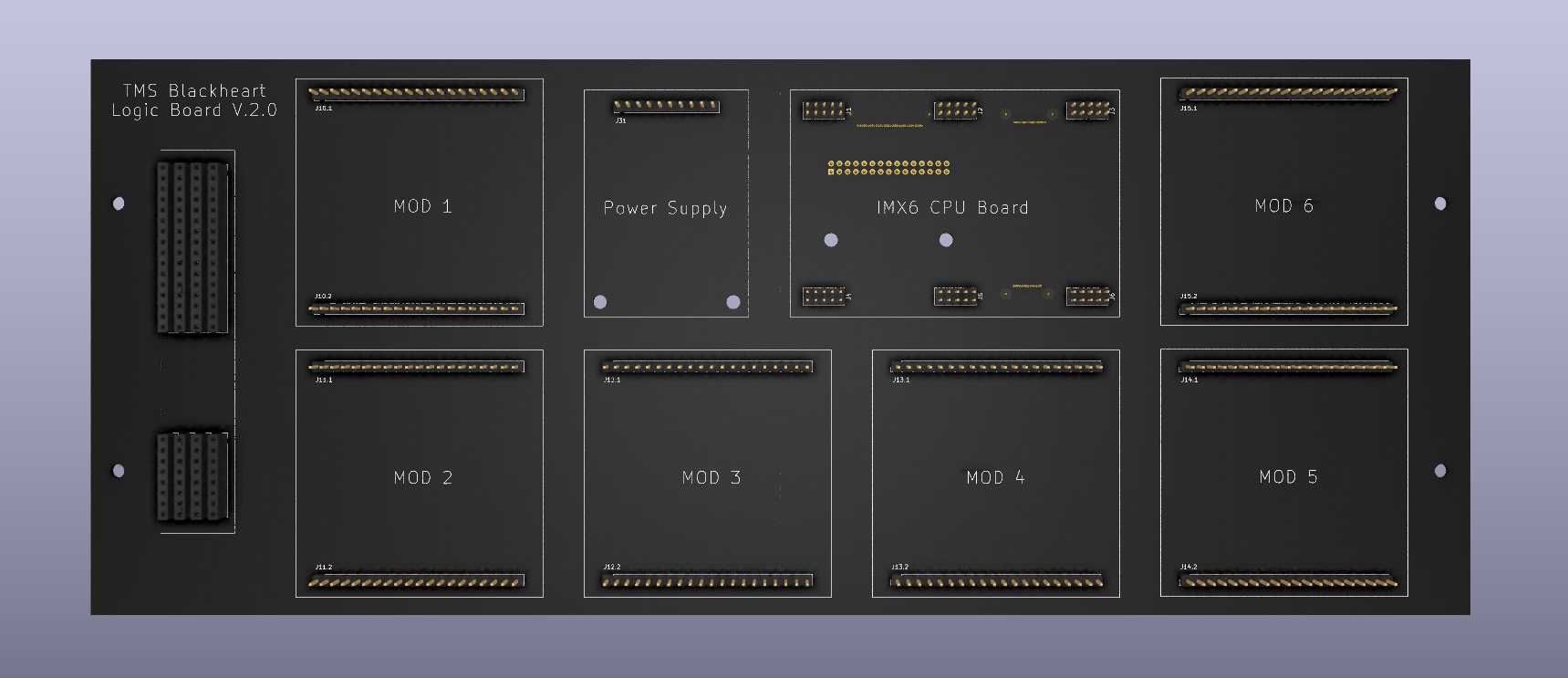
Task: Click the TMS Blackheart Logic Board title
Action: pyautogui.click(x=193, y=100)
